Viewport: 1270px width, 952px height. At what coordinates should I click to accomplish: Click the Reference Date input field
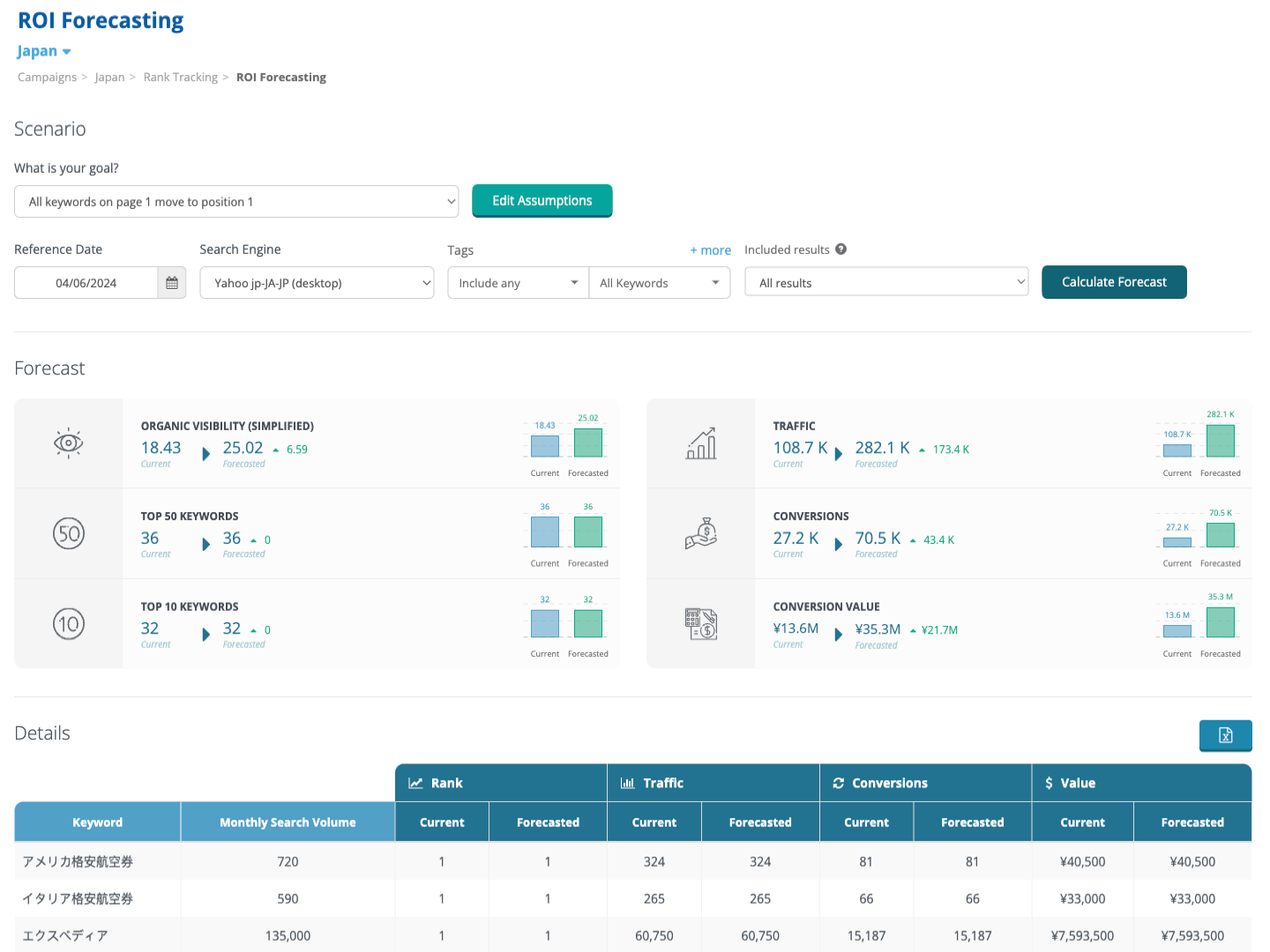pyautogui.click(x=86, y=283)
